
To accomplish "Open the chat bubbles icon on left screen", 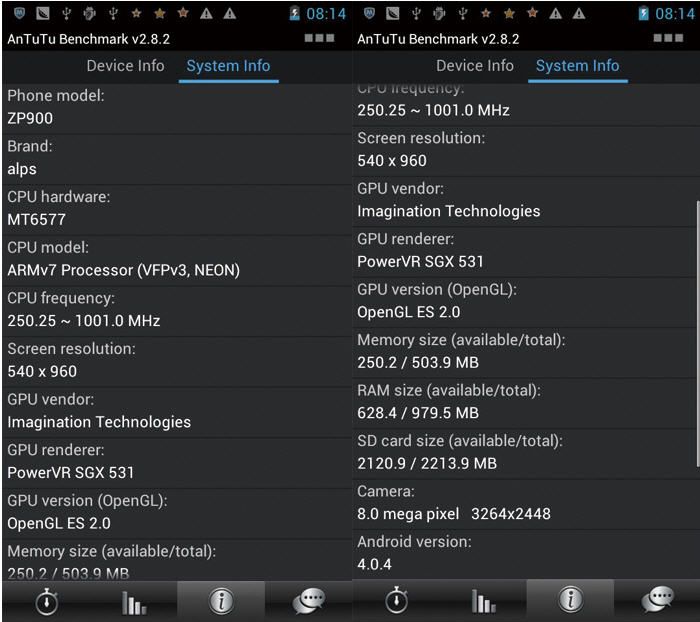I will point(308,601).
